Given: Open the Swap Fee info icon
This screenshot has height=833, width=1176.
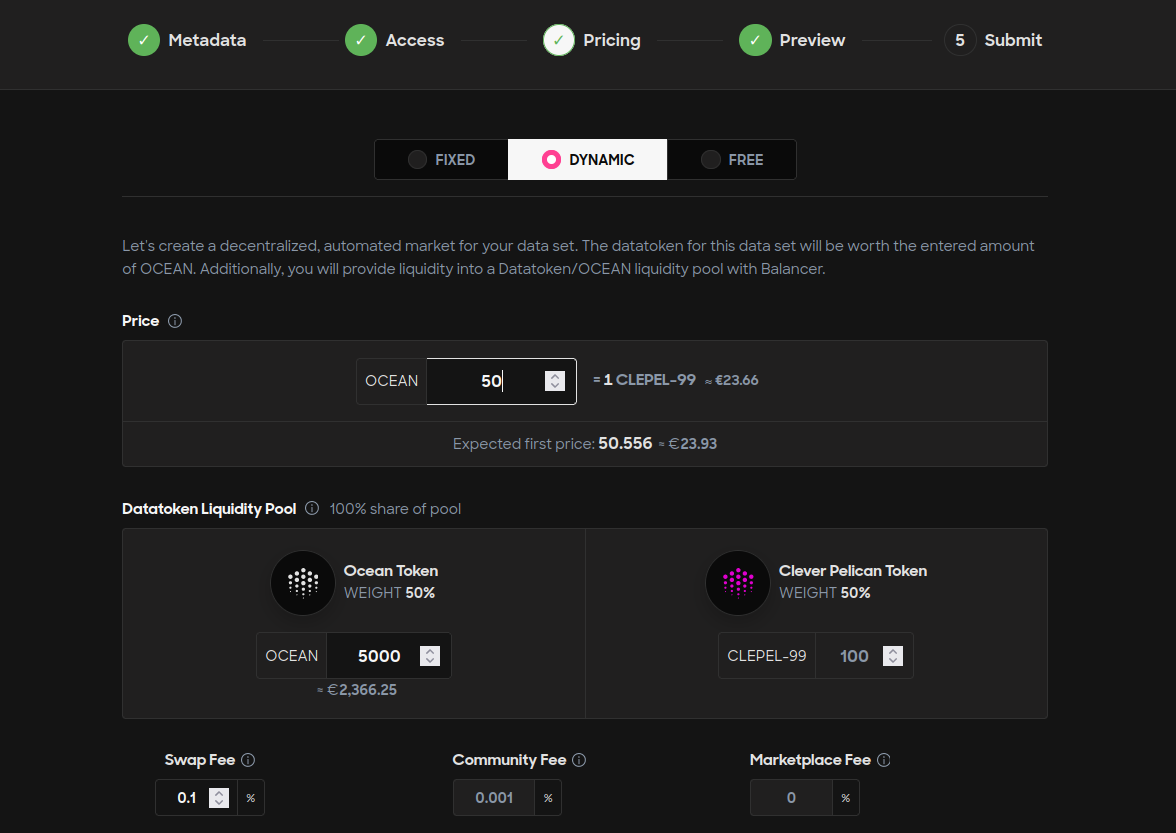Looking at the screenshot, I should coord(248,760).
